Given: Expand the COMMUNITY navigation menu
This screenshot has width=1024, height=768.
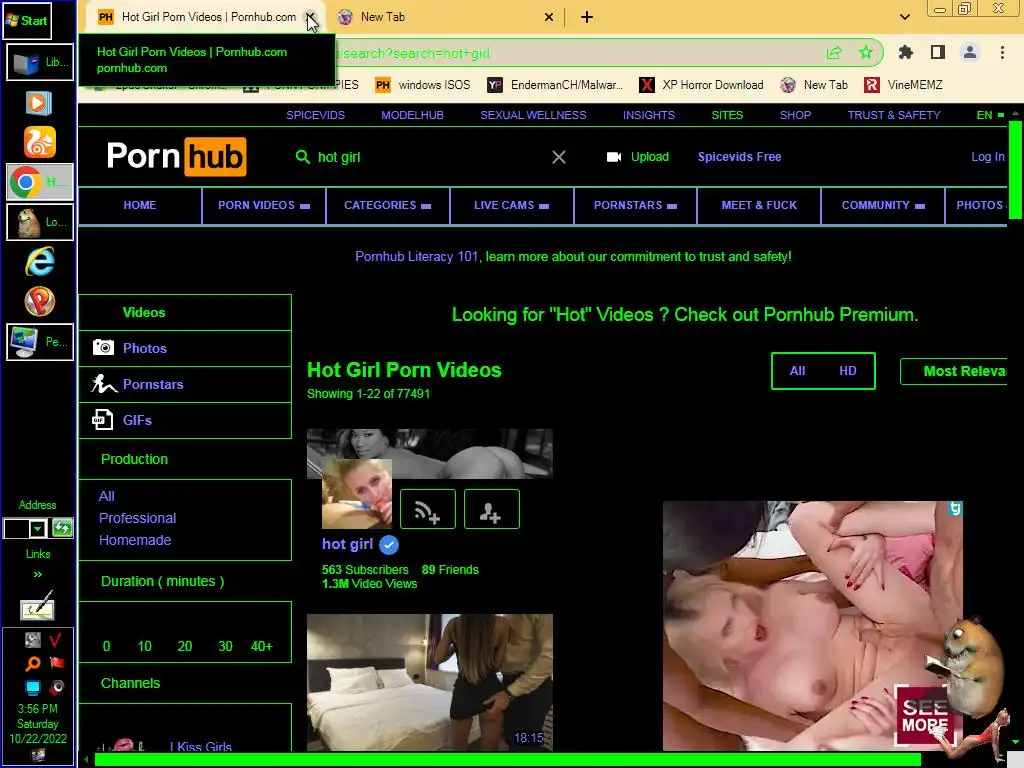Looking at the screenshot, I should point(883,205).
